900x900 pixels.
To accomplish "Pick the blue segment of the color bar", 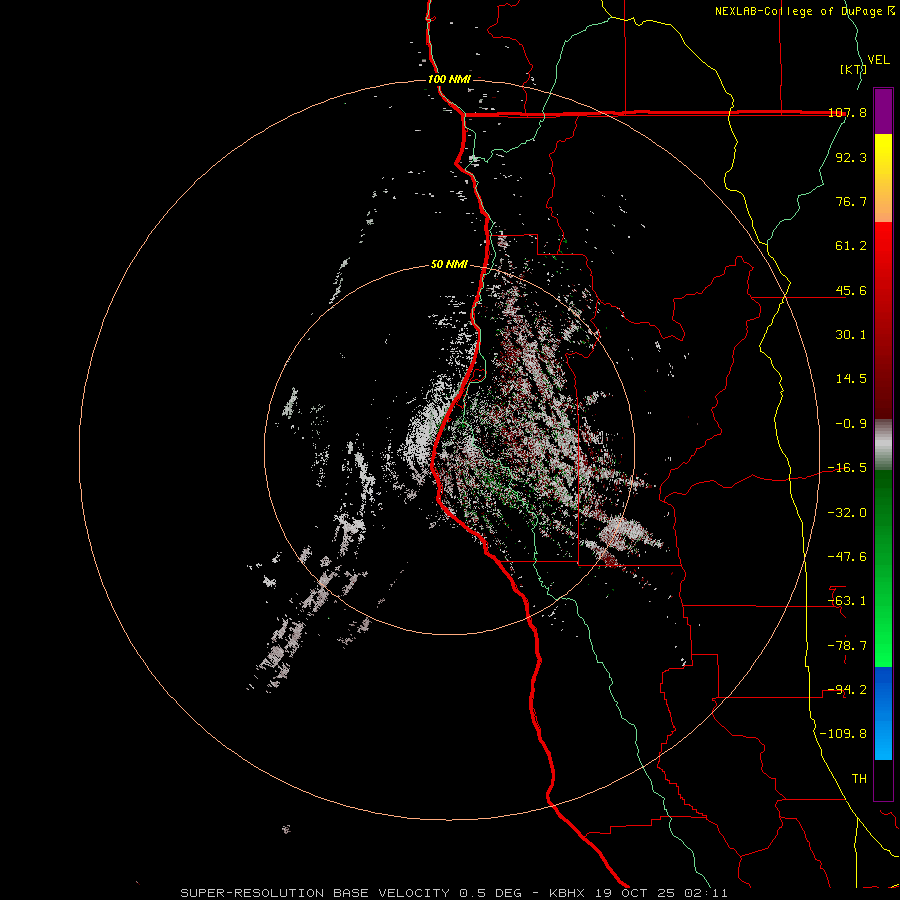I will (x=883, y=713).
